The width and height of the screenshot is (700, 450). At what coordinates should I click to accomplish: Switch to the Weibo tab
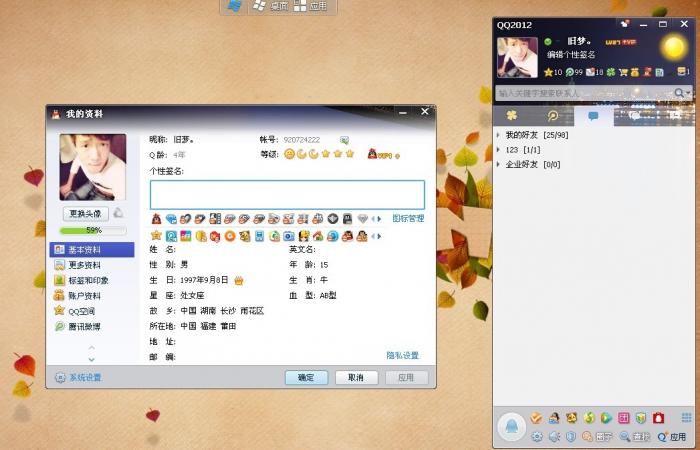click(553, 116)
